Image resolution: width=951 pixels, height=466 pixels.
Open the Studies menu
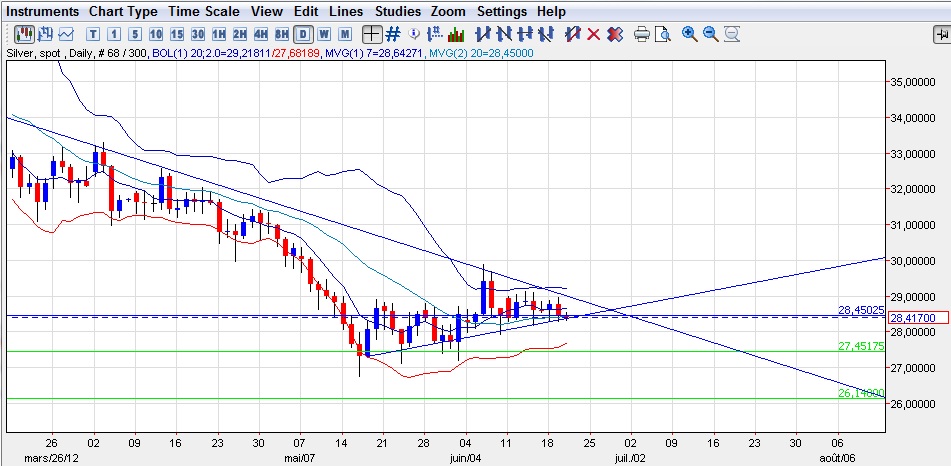click(x=397, y=11)
